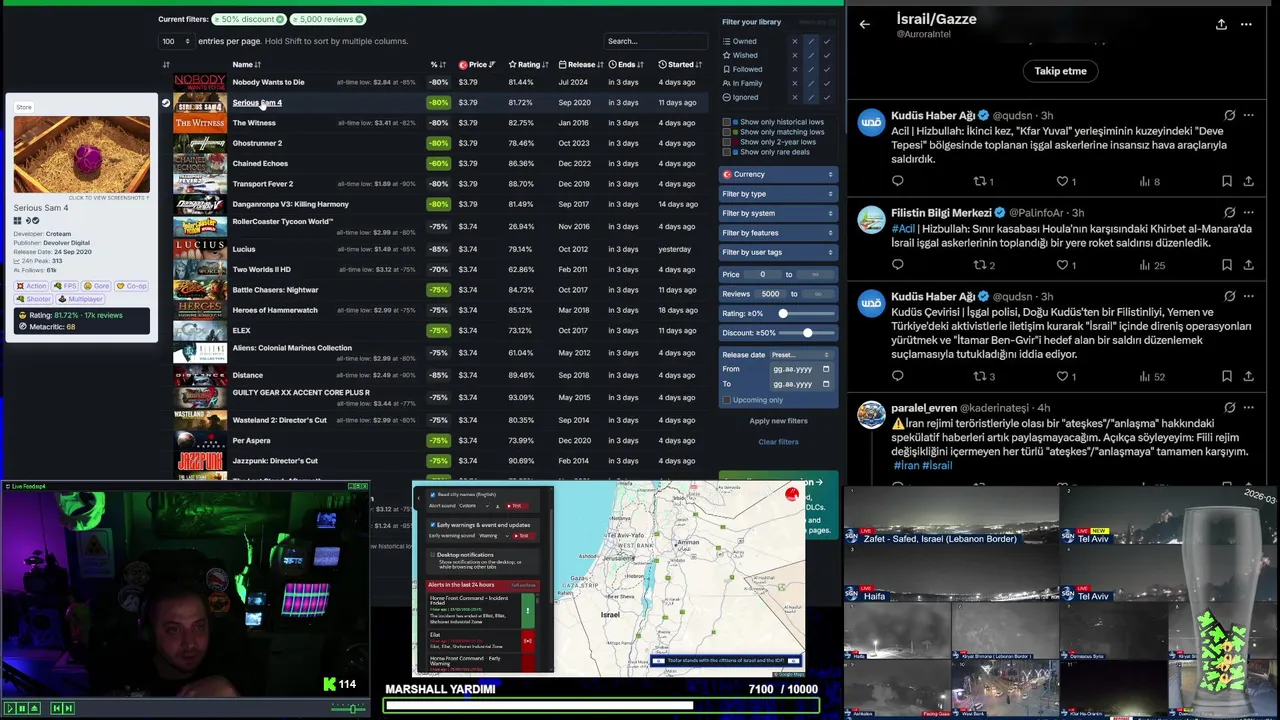Open the more menu on paralel_evren tweet
Viewport: 1280px width, 720px height.
pyautogui.click(x=1248, y=408)
